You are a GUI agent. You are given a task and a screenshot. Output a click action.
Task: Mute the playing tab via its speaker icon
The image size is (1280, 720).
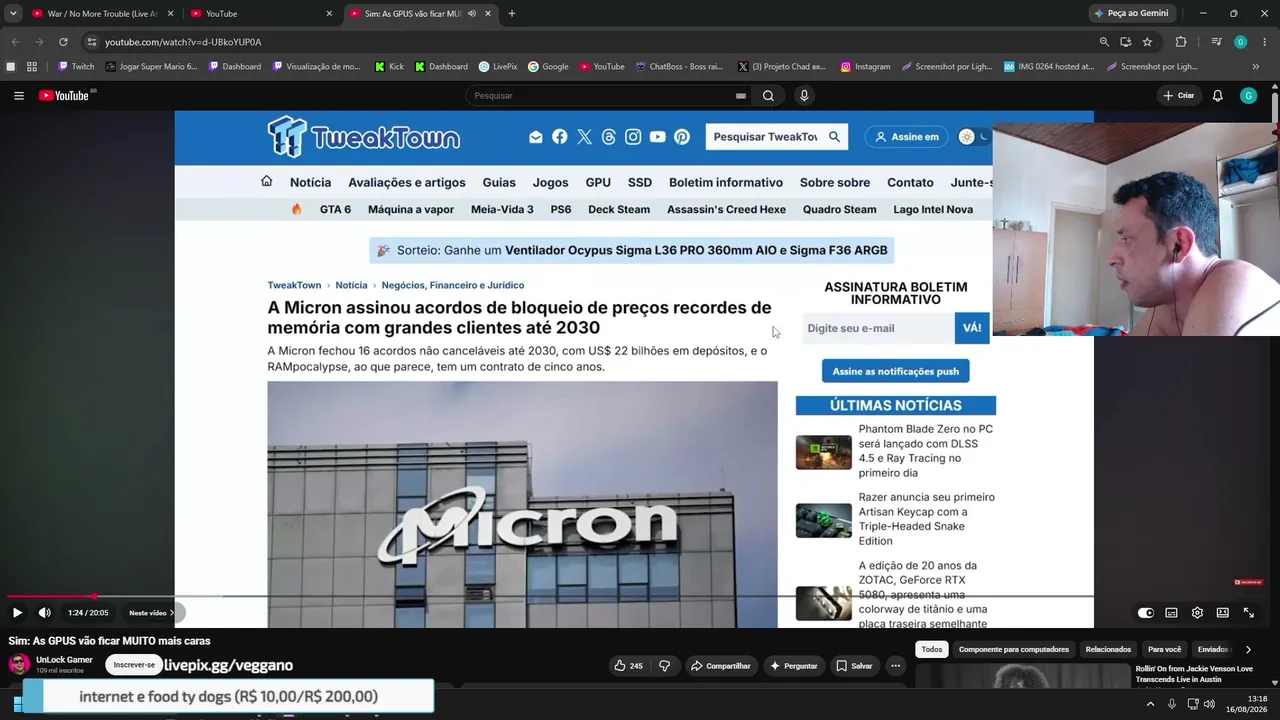tap(472, 14)
